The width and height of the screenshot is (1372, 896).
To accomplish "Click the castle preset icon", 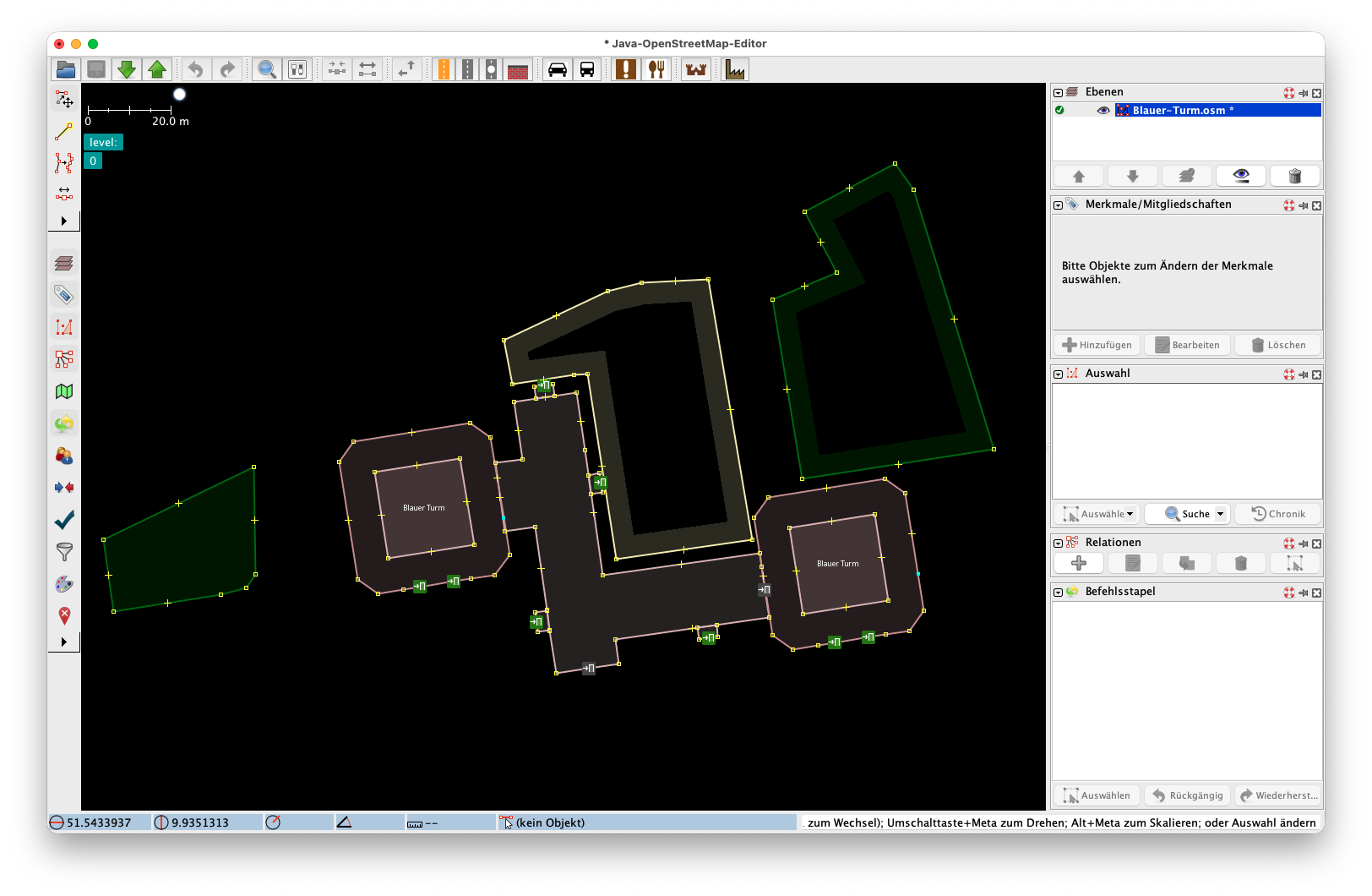I will click(696, 69).
